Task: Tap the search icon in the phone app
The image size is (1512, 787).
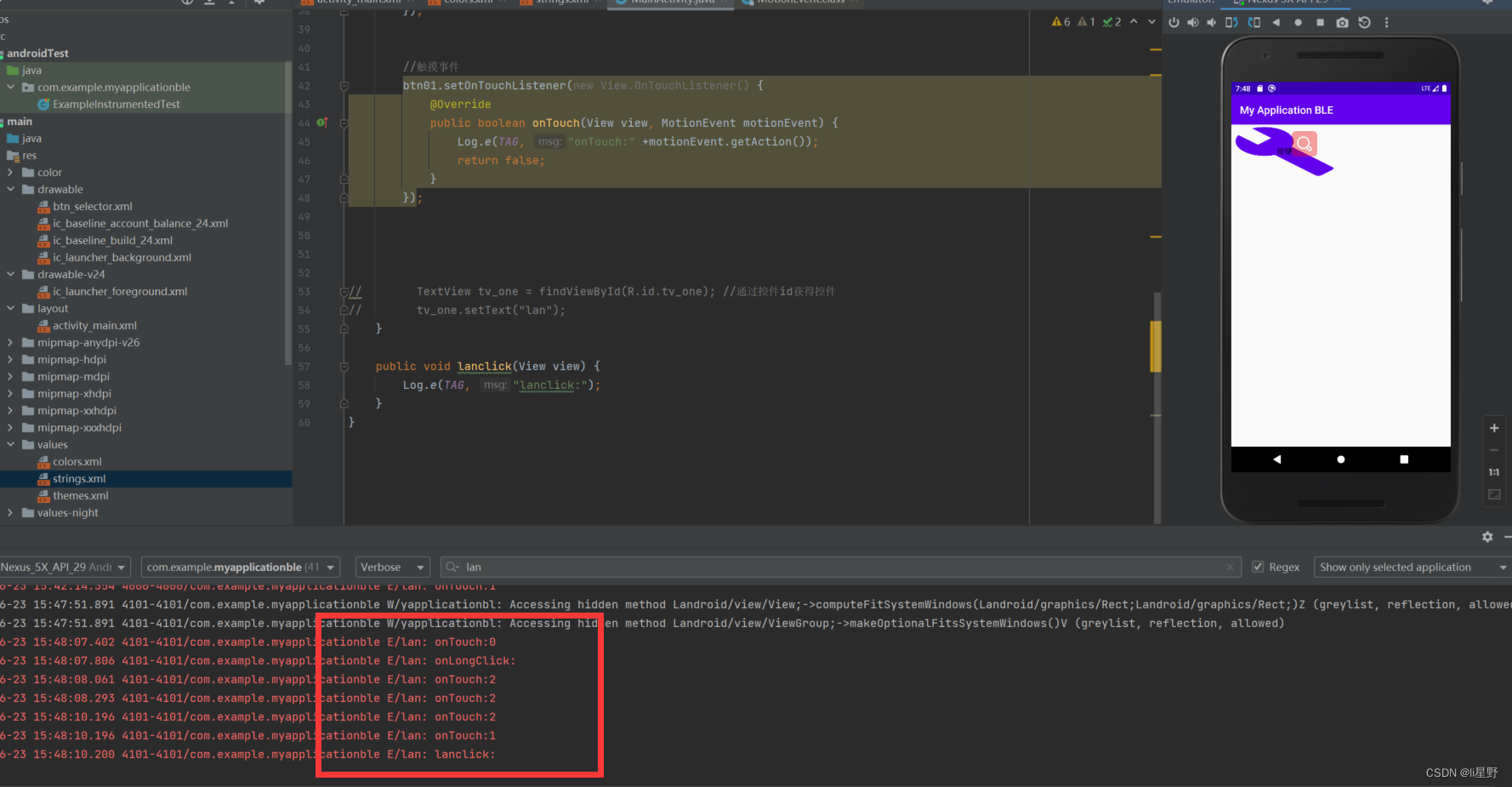Action: 1304,145
